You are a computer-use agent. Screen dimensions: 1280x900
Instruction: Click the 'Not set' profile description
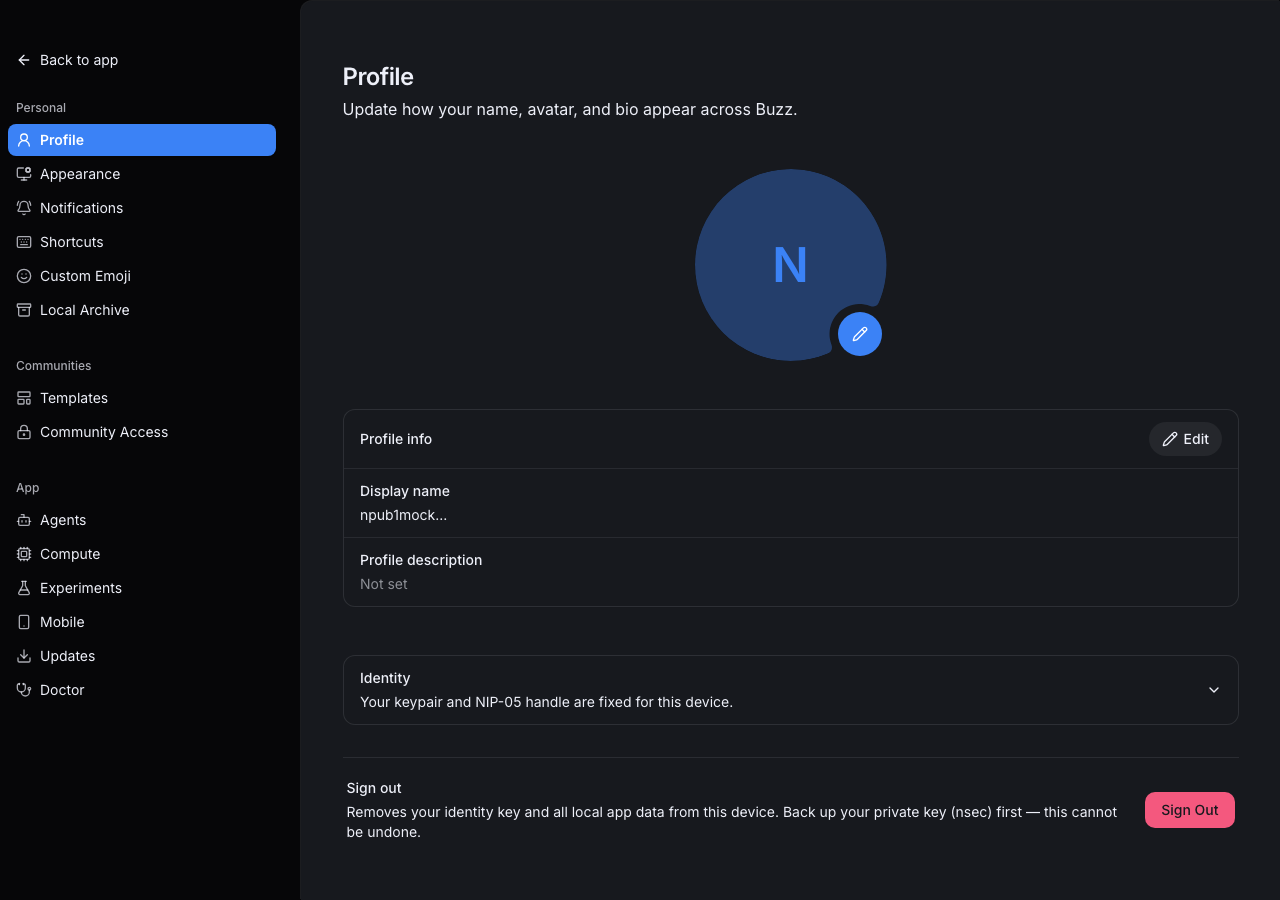tap(384, 584)
